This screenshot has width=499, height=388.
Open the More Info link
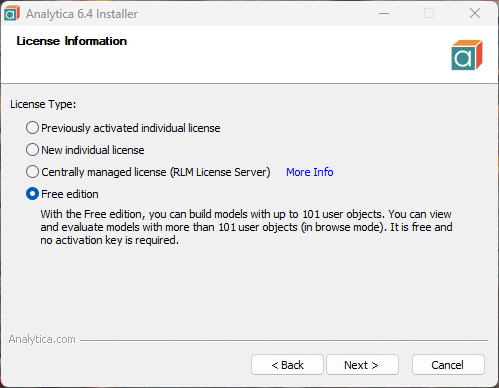pos(310,172)
